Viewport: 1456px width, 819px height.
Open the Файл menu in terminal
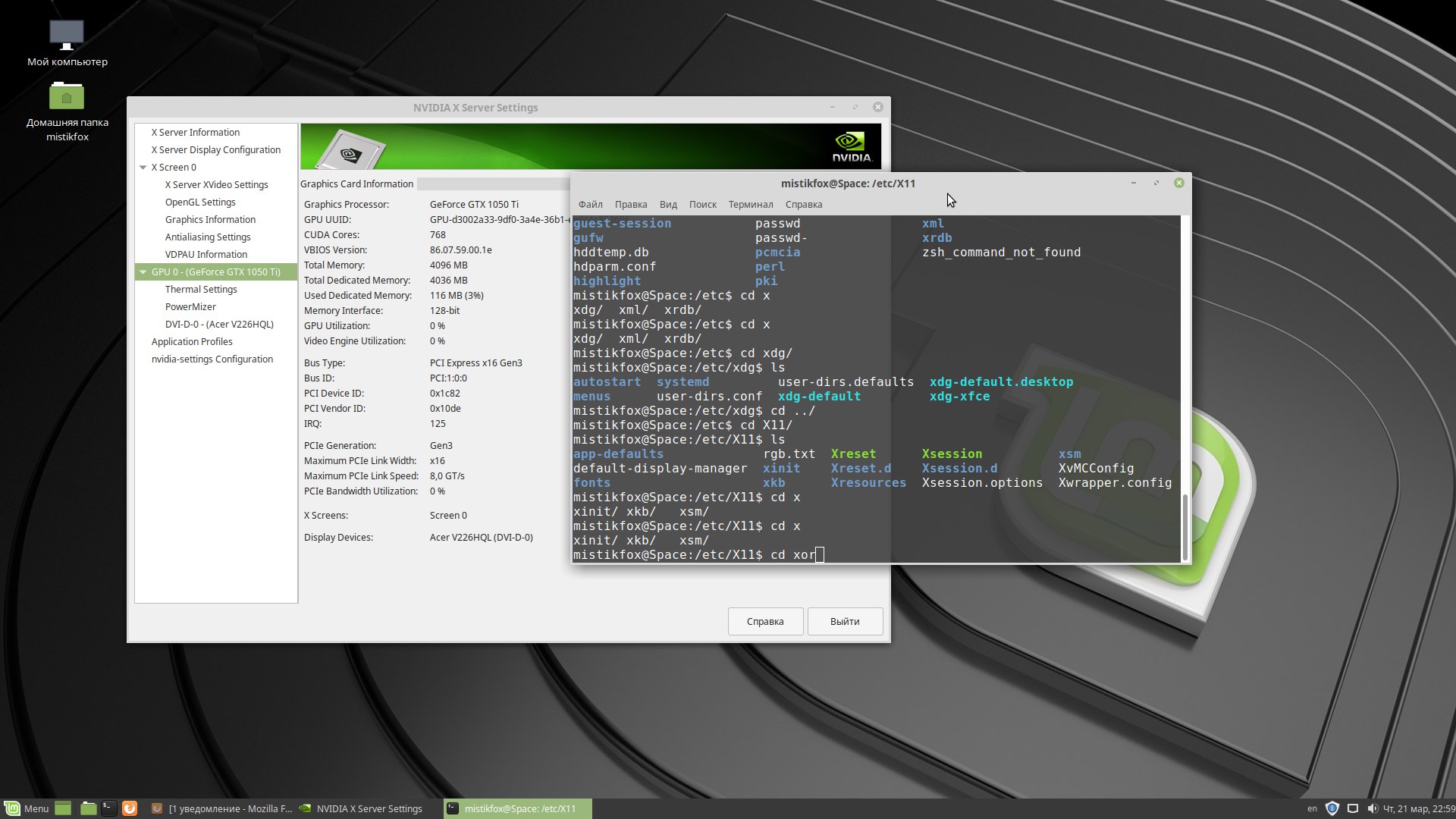(x=590, y=204)
